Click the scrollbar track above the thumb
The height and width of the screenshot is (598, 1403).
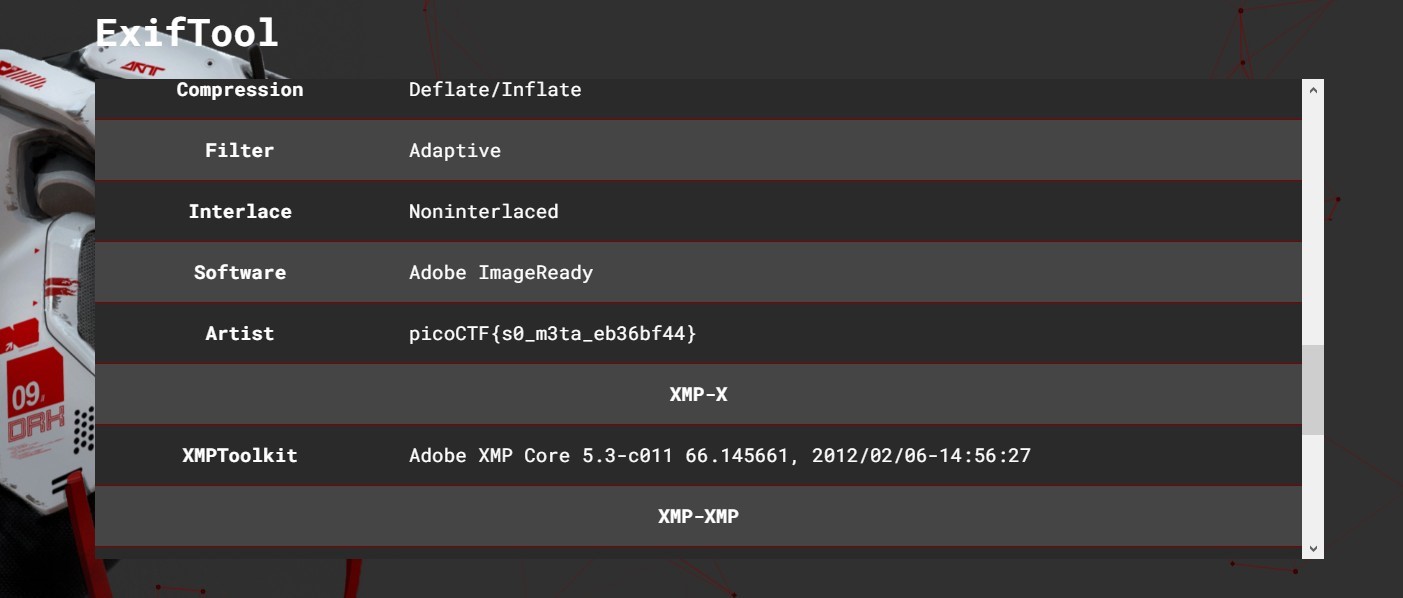point(1313,220)
